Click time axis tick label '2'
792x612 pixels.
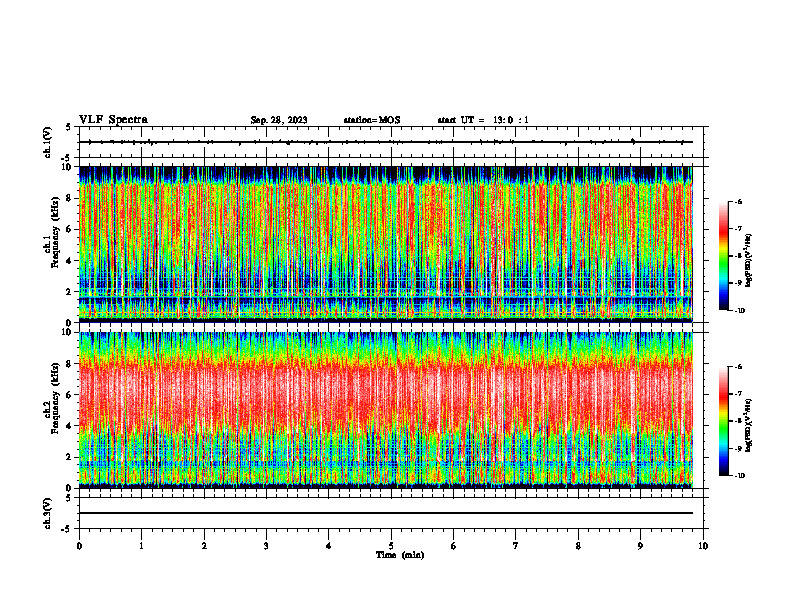click(x=204, y=546)
